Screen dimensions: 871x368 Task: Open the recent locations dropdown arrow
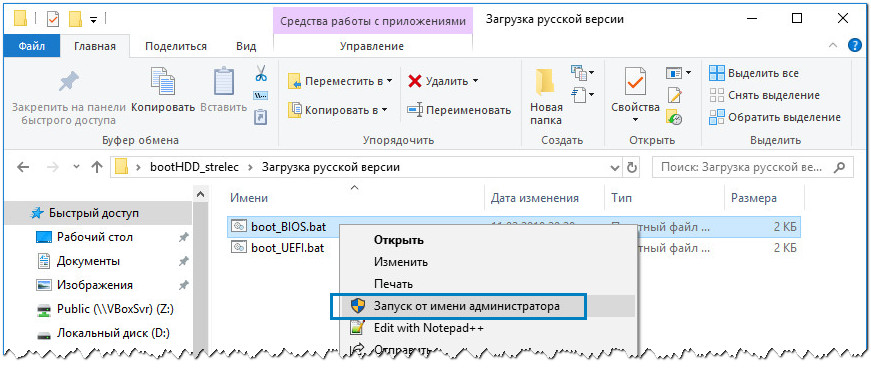[76, 167]
